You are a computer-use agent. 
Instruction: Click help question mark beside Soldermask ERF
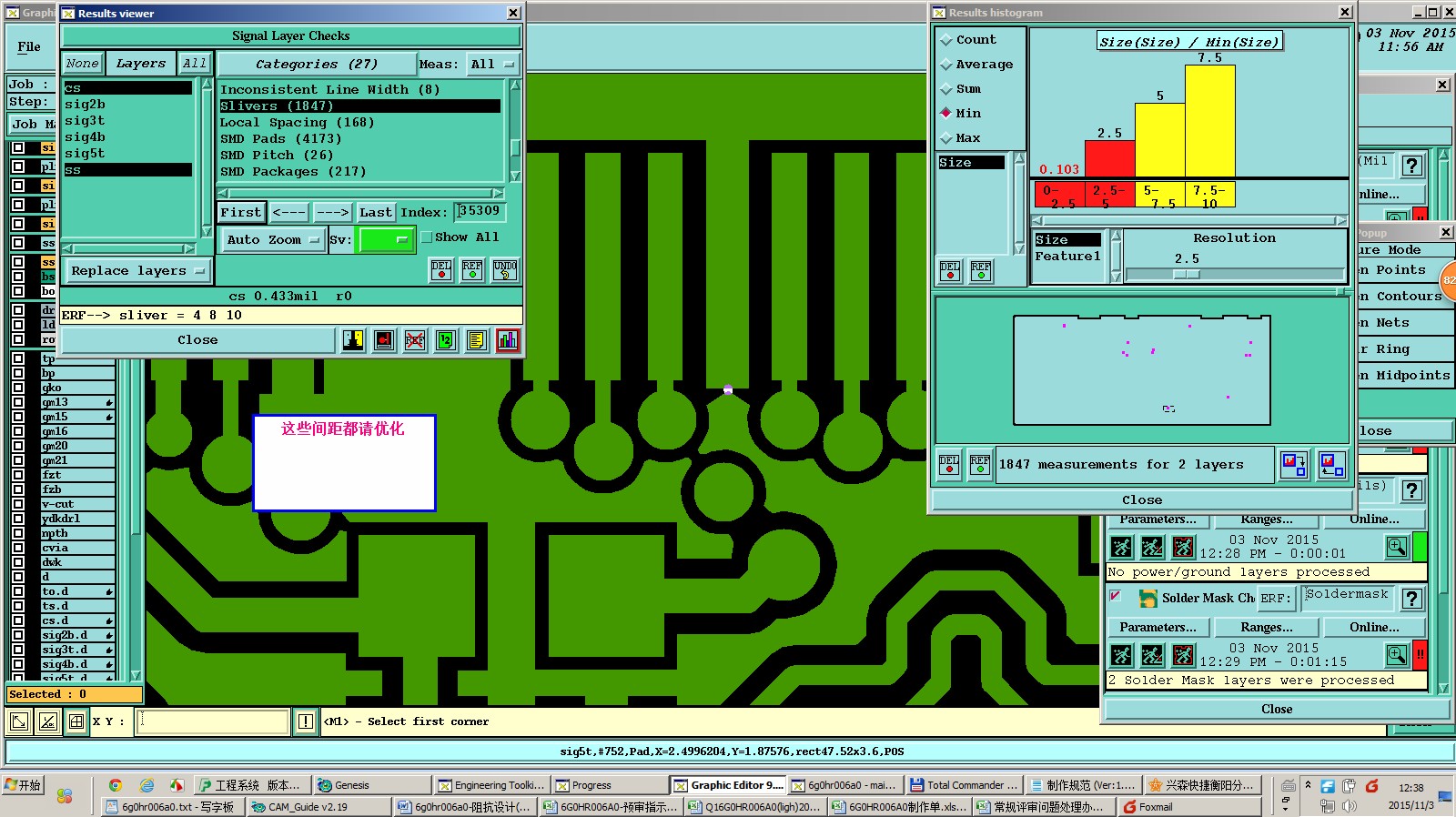[1411, 599]
